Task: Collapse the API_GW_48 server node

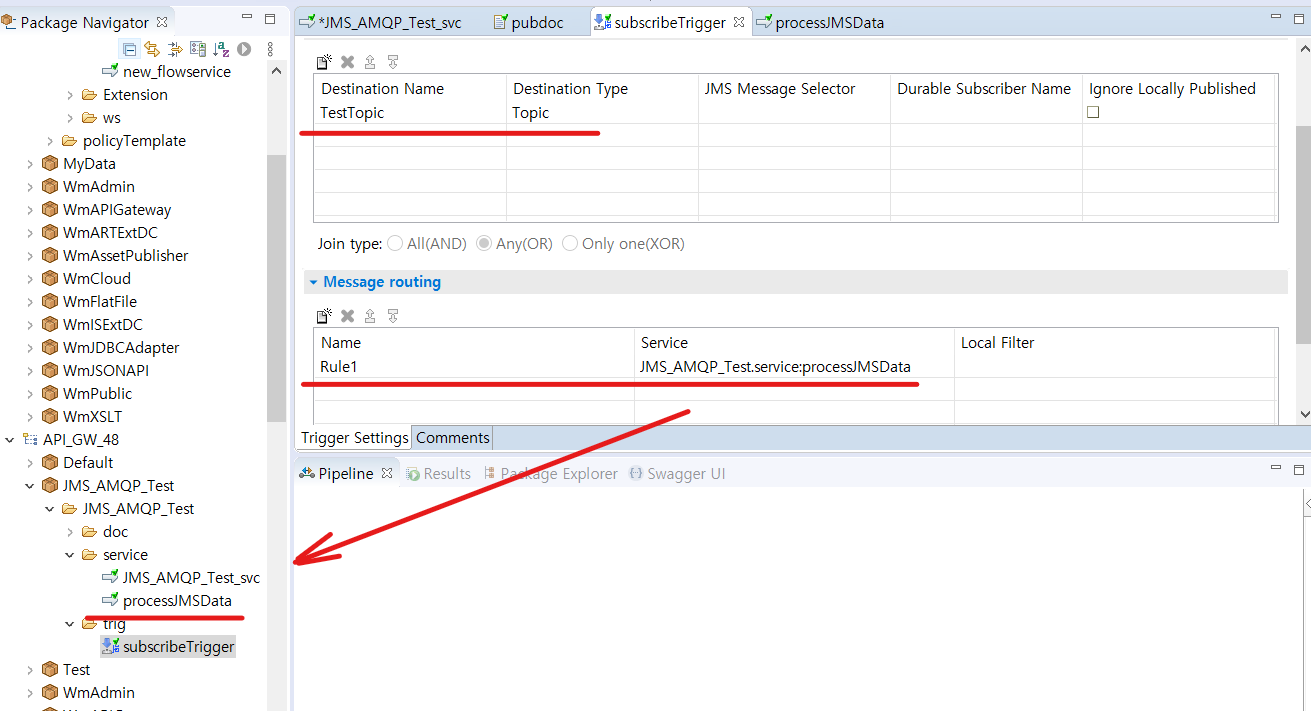Action: click(x=10, y=440)
